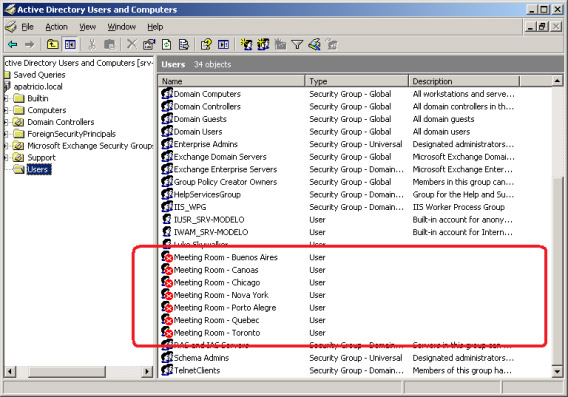Click the Domain Computers group icon
The height and width of the screenshot is (397, 568).
point(167,94)
